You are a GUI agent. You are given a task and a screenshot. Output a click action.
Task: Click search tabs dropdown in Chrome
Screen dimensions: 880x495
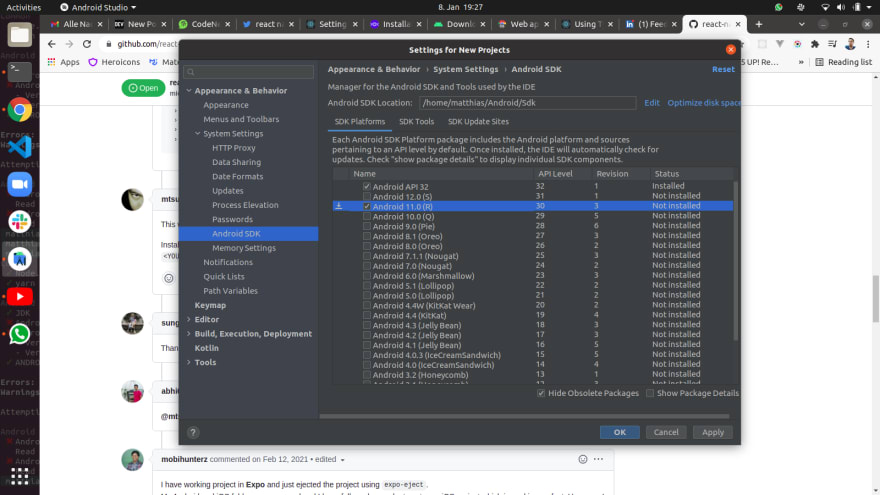[x=801, y=24]
